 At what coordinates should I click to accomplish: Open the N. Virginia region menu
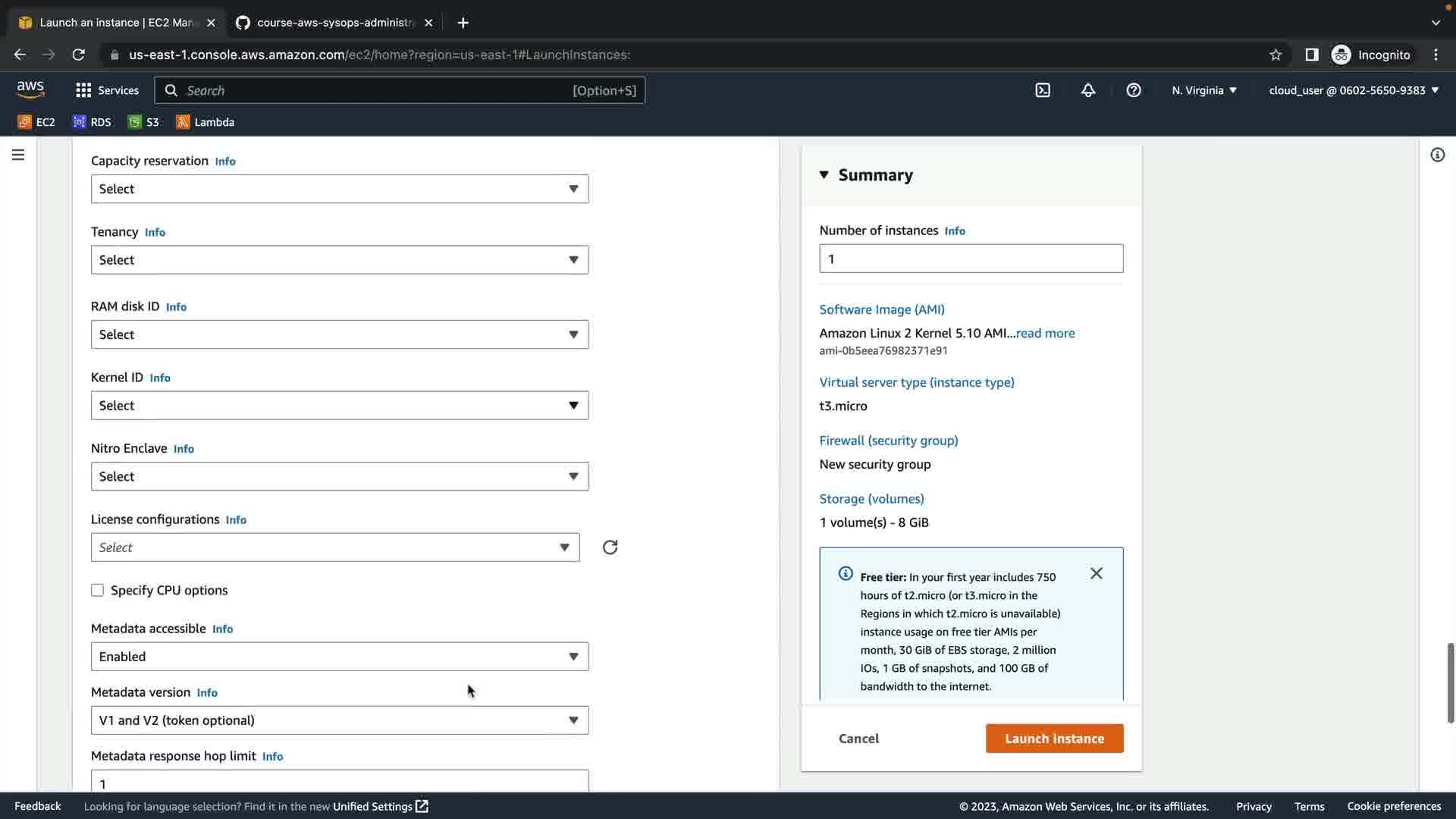coord(1203,90)
